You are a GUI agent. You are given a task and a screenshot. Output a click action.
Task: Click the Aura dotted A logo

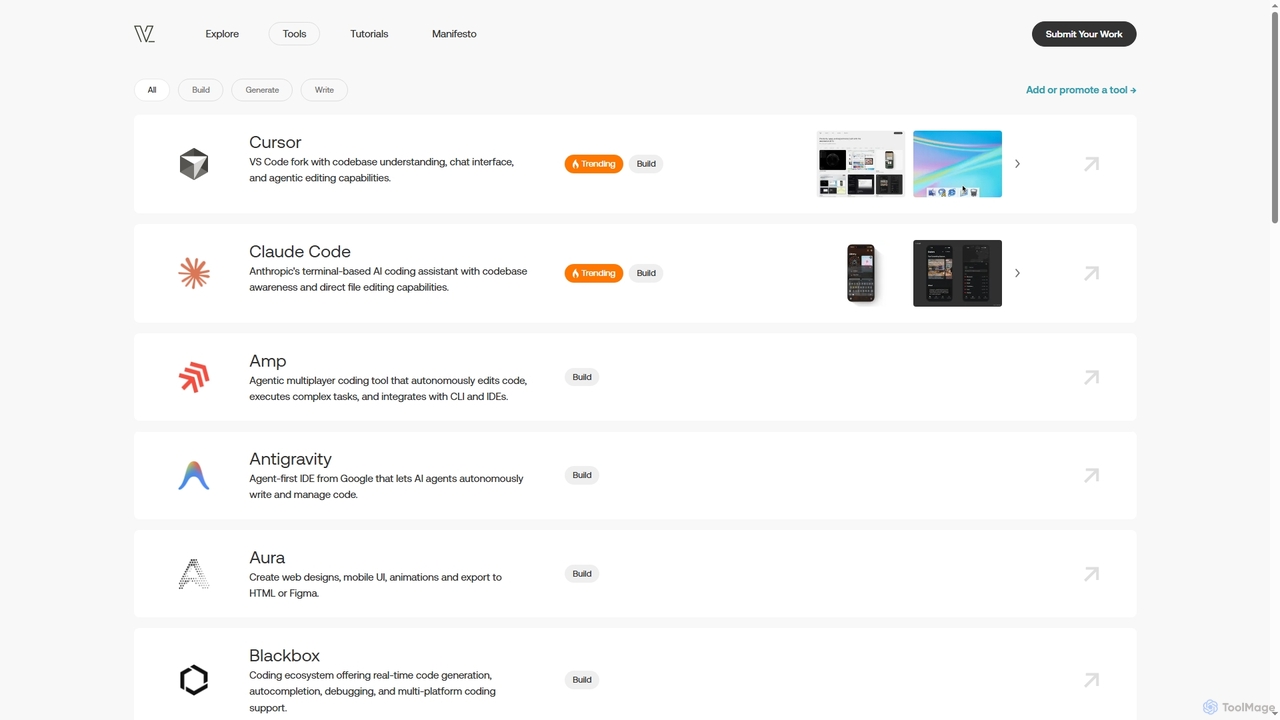(x=194, y=574)
